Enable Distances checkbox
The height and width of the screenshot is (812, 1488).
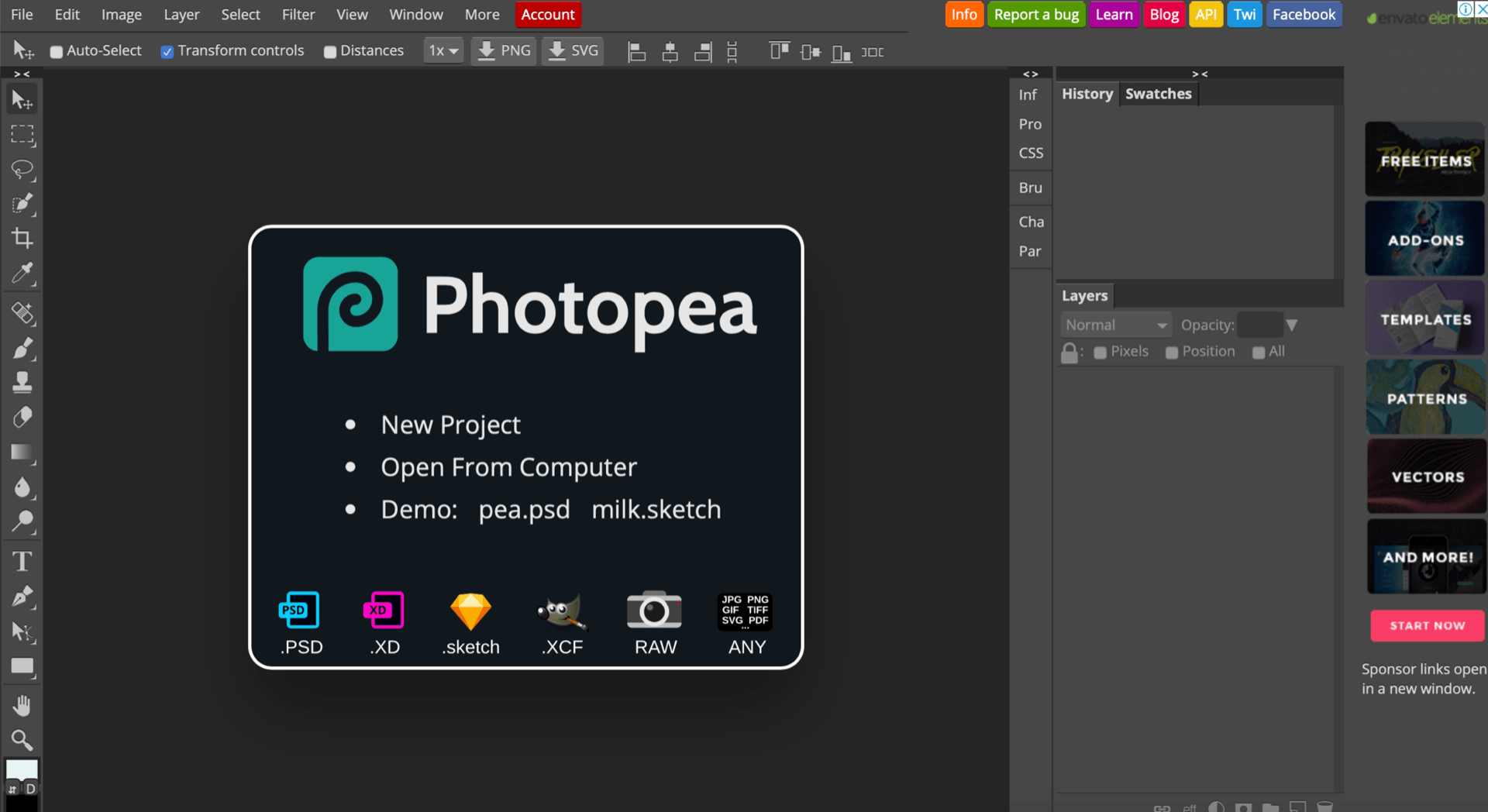click(329, 52)
